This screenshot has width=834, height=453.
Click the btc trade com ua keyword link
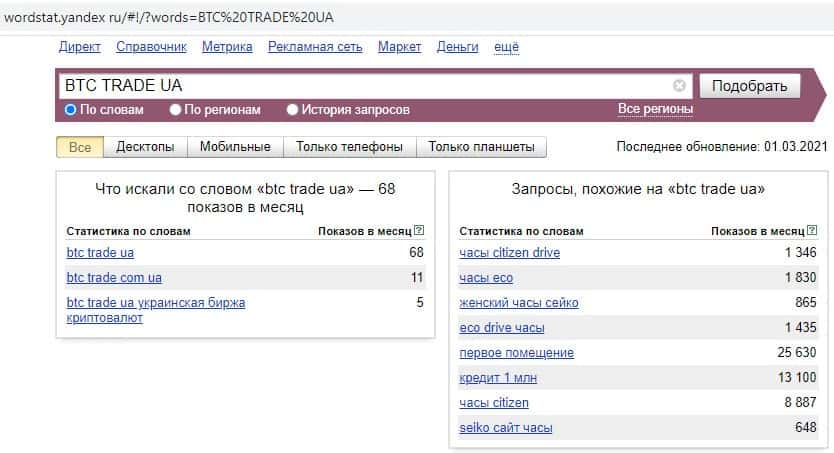tap(114, 277)
